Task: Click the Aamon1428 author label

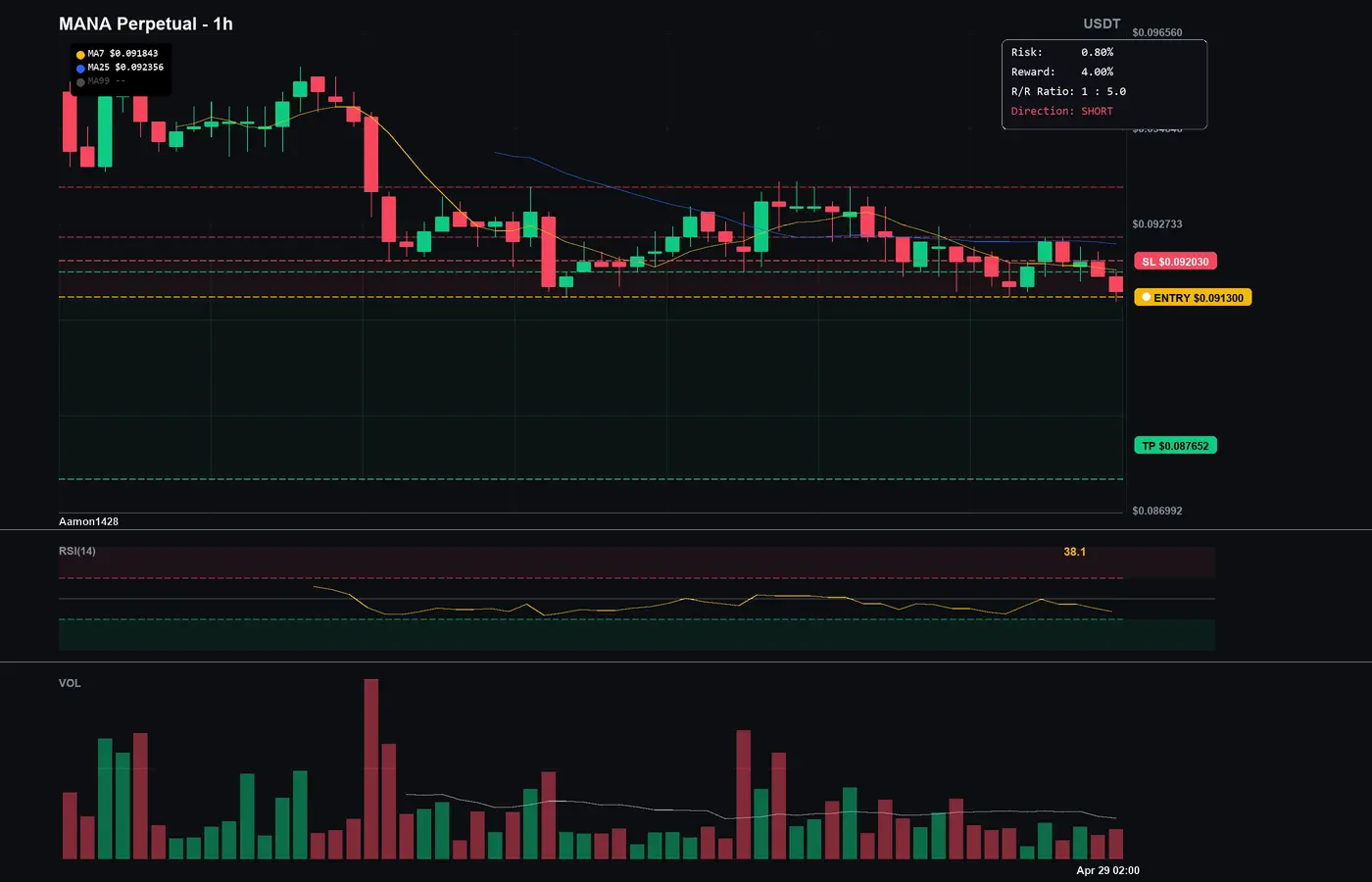Action: click(88, 521)
